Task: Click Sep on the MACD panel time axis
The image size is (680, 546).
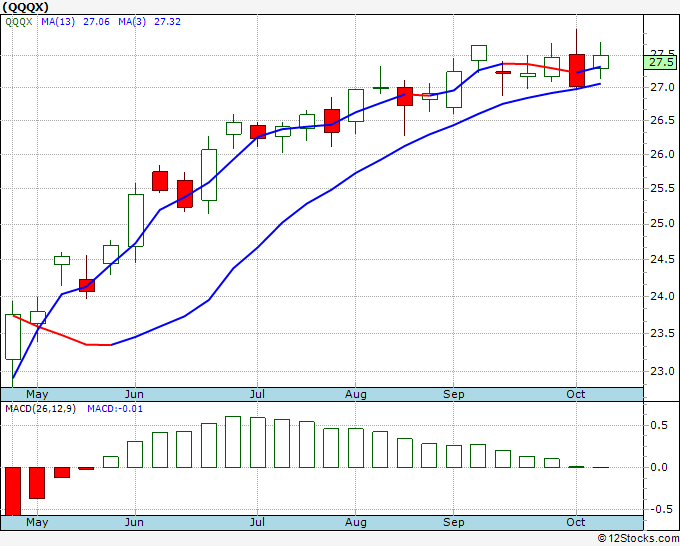Action: pos(454,522)
